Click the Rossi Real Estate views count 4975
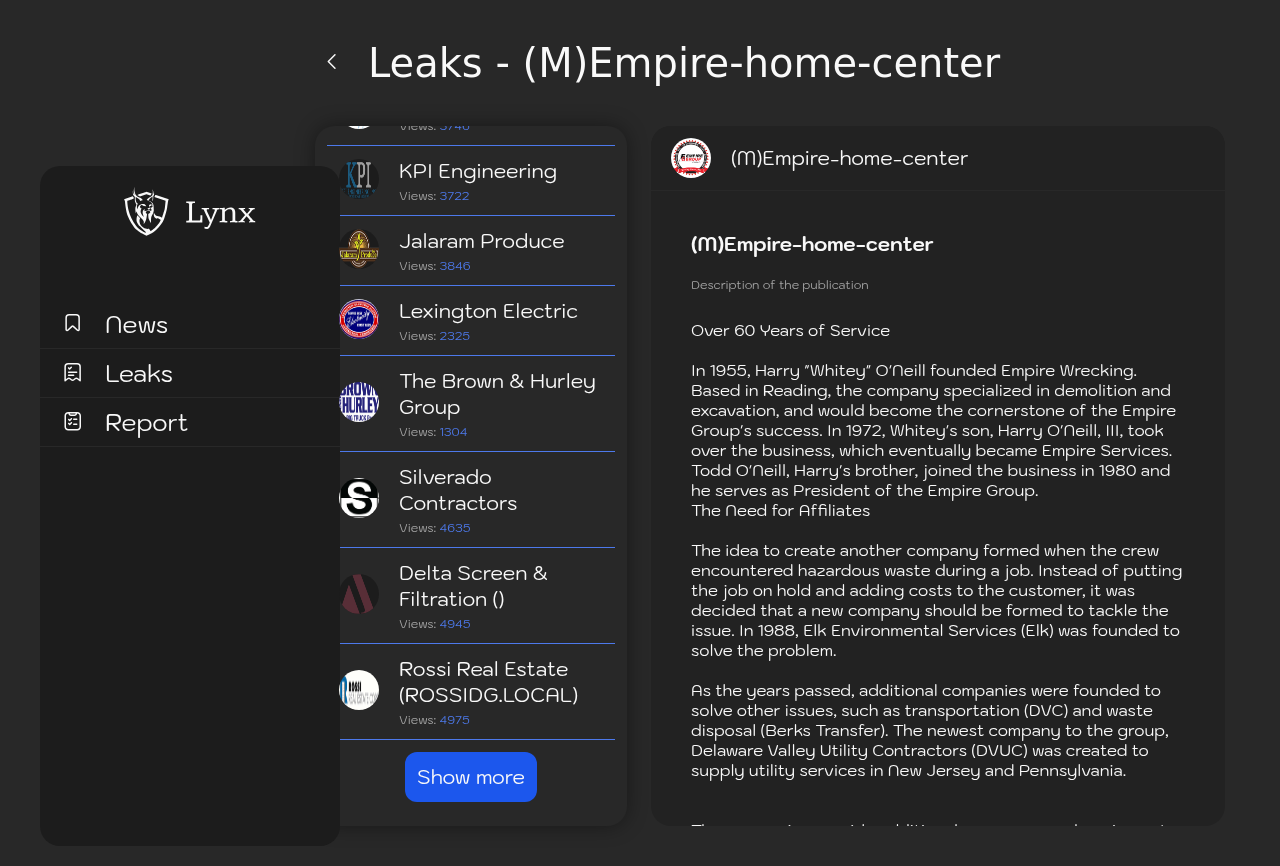Viewport: 1280px width, 866px height. (x=455, y=720)
